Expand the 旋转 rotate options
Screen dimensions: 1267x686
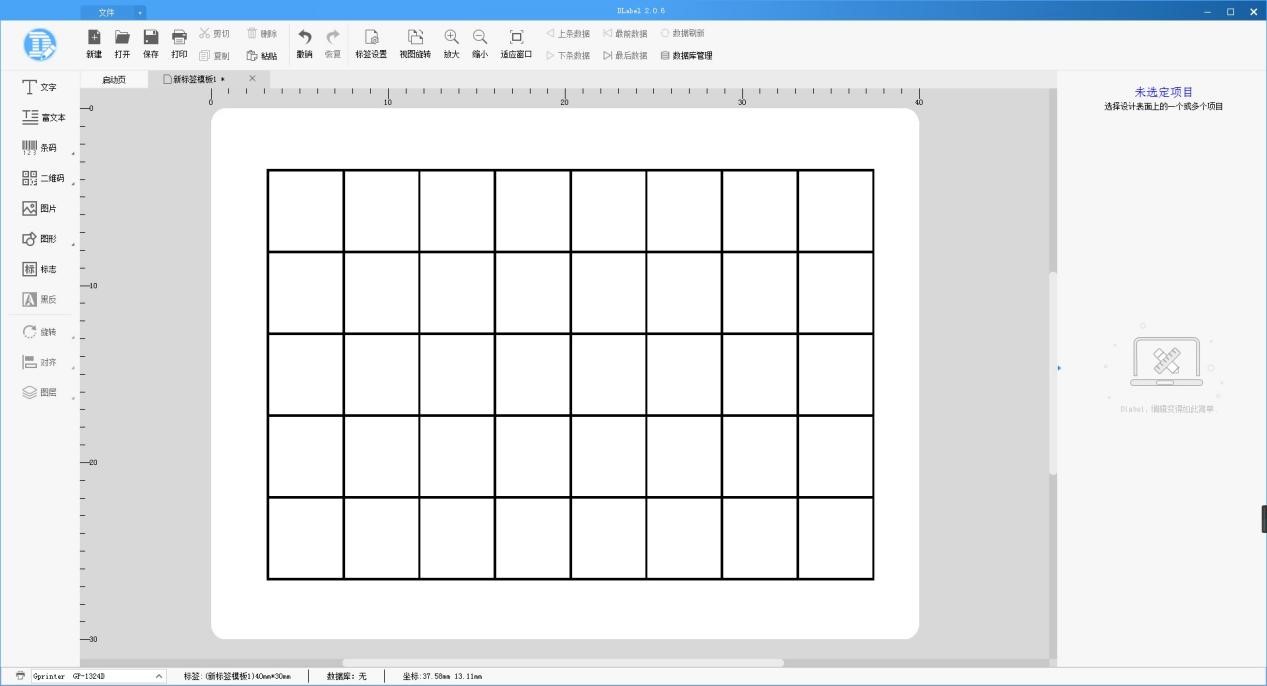click(x=73, y=337)
